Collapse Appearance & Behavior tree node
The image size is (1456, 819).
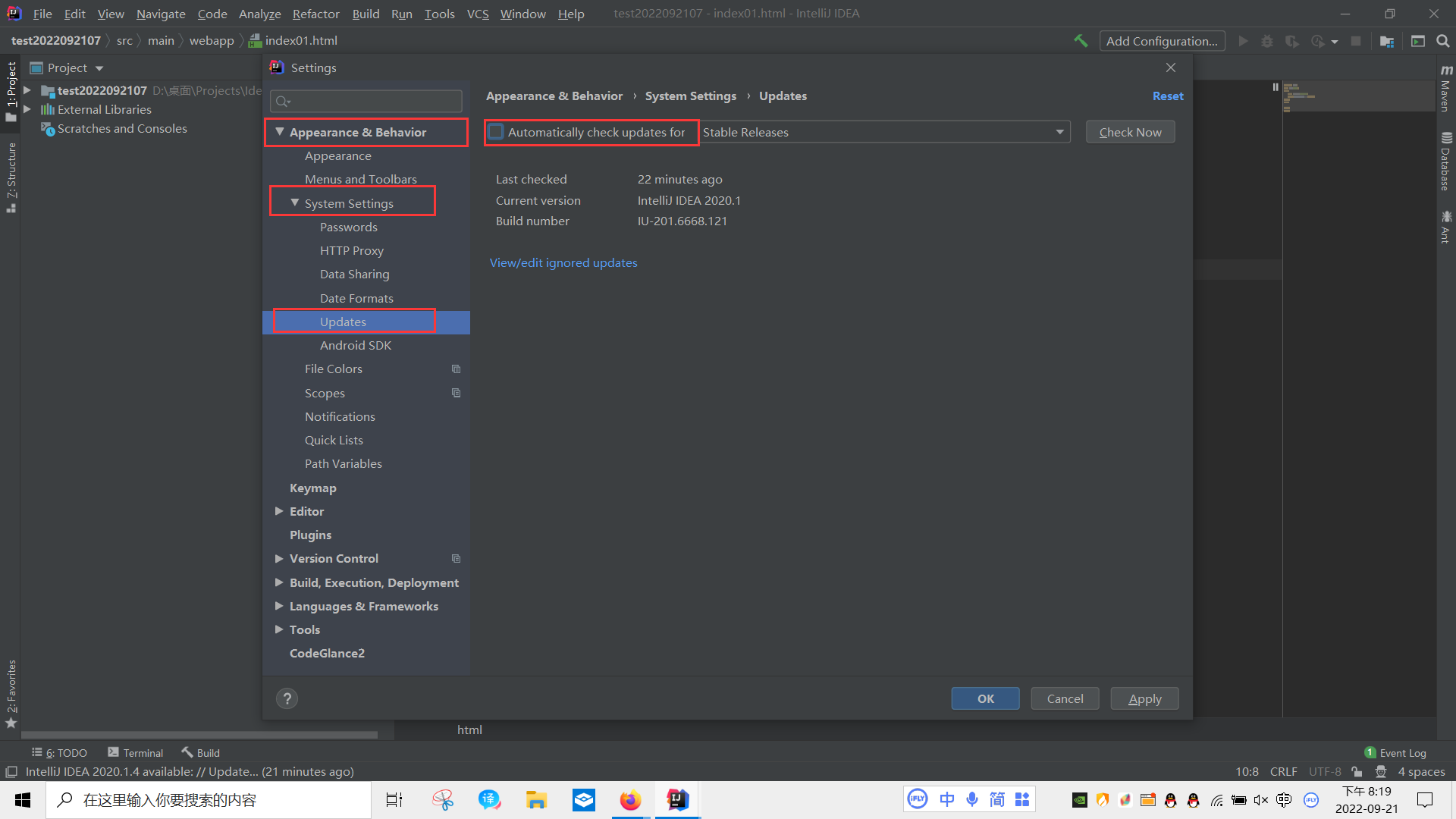coord(280,132)
